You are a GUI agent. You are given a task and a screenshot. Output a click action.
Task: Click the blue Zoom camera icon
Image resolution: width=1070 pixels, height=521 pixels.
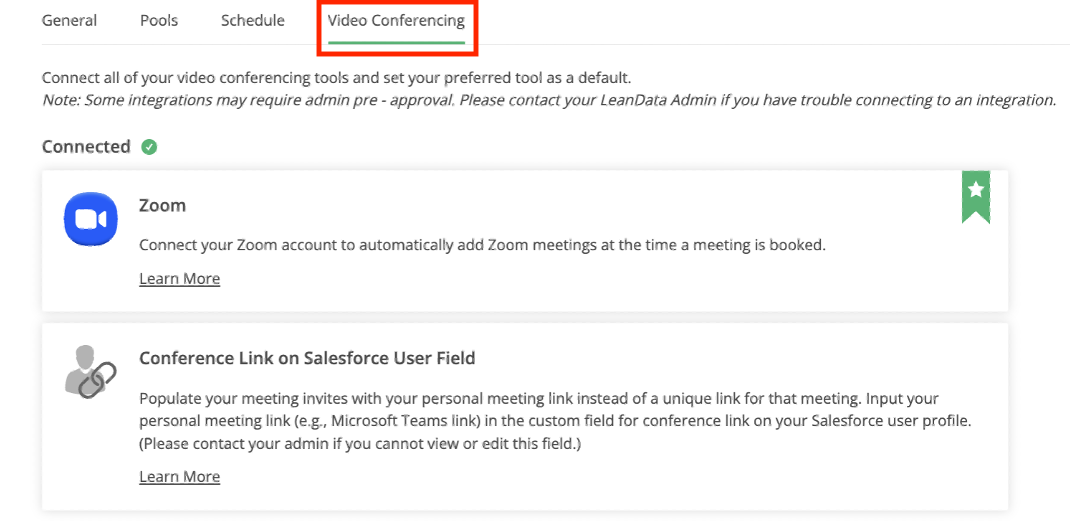[x=90, y=219]
